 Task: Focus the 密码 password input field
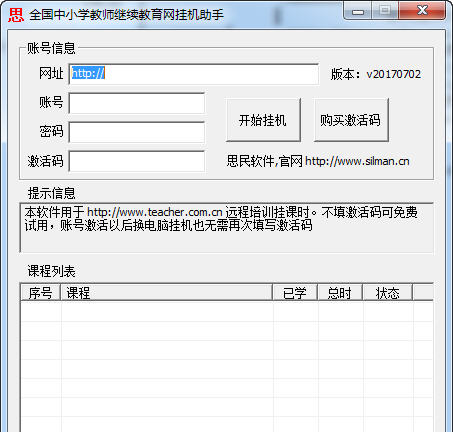coord(137,132)
